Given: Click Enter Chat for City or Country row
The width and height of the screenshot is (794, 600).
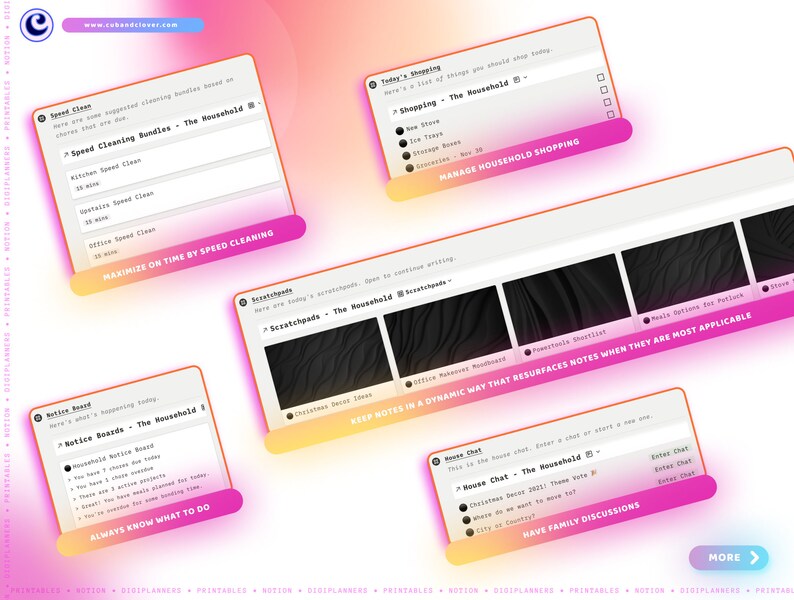Looking at the screenshot, I should [x=677, y=477].
